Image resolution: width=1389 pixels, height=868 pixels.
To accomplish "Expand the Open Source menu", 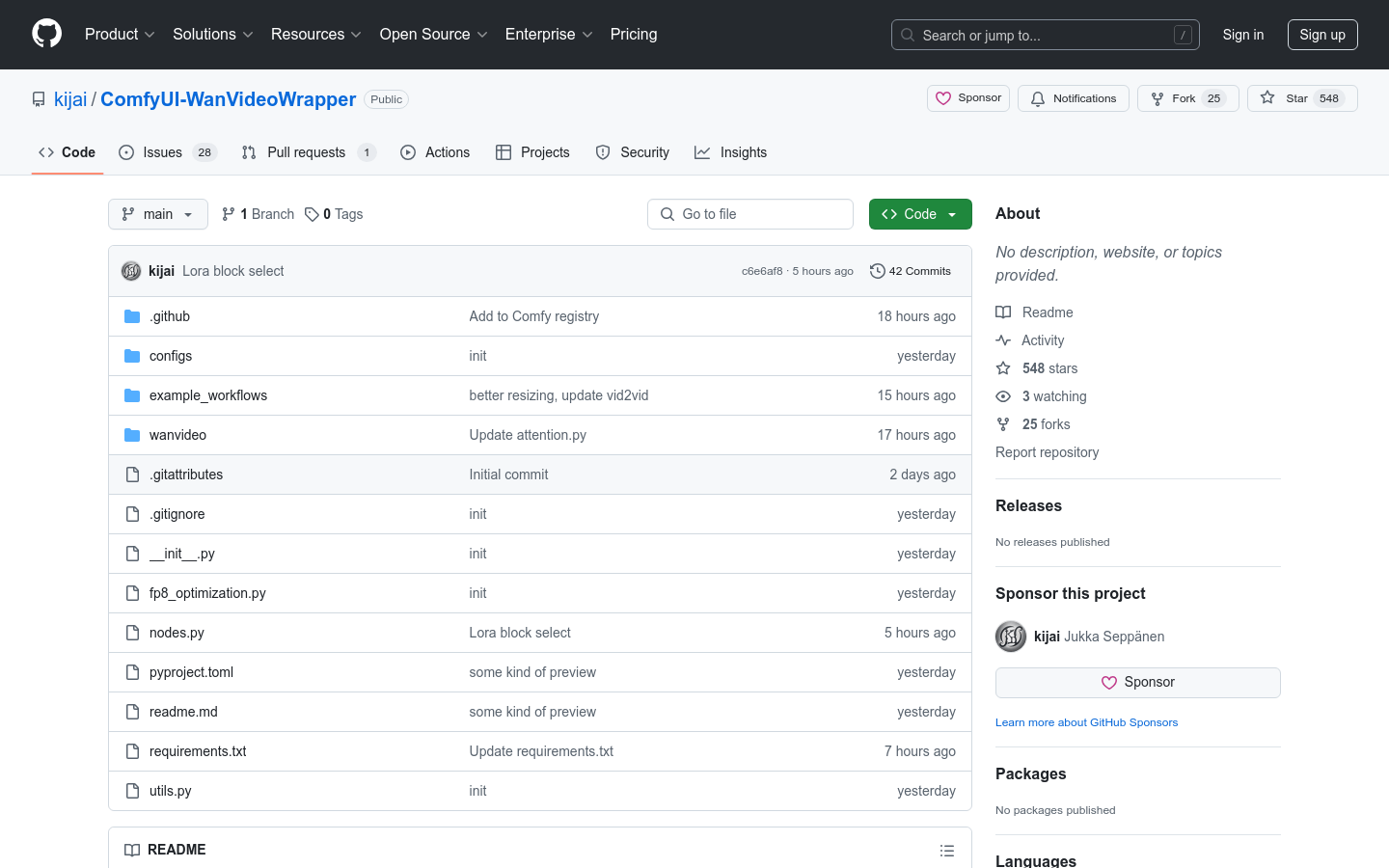I will 434,34.
